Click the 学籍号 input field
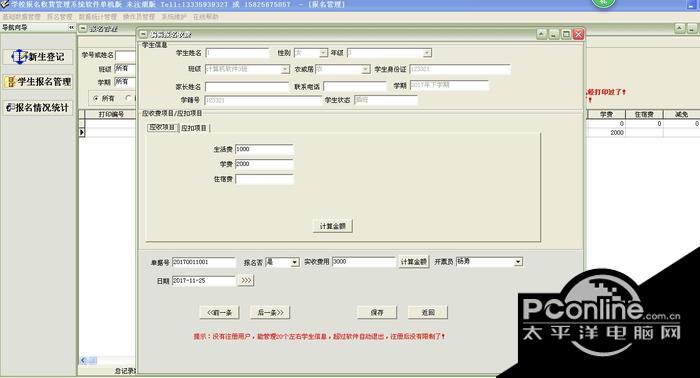700x378 pixels. pyautogui.click(x=263, y=100)
